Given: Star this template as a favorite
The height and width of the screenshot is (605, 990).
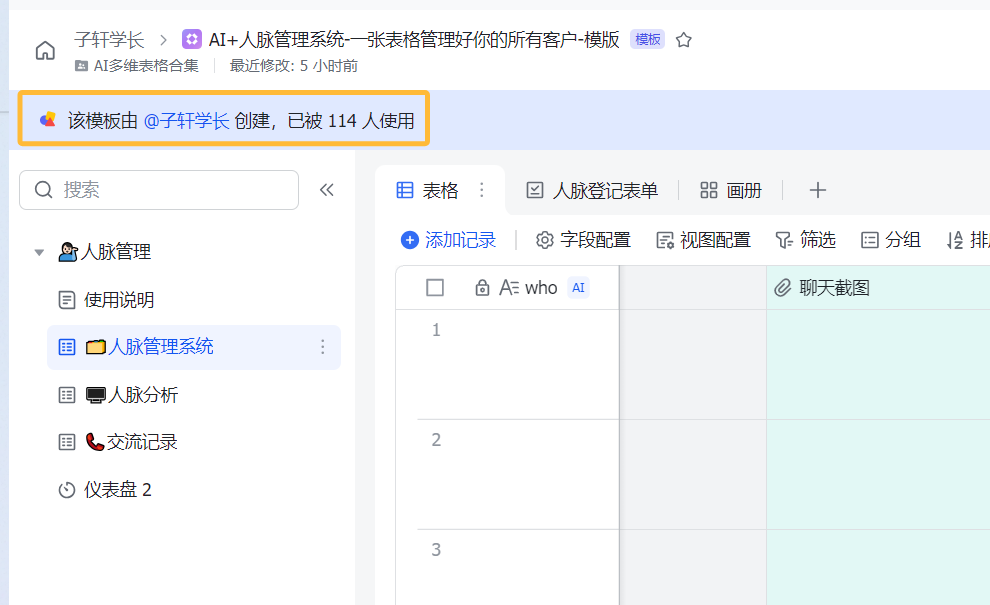Looking at the screenshot, I should [x=684, y=40].
